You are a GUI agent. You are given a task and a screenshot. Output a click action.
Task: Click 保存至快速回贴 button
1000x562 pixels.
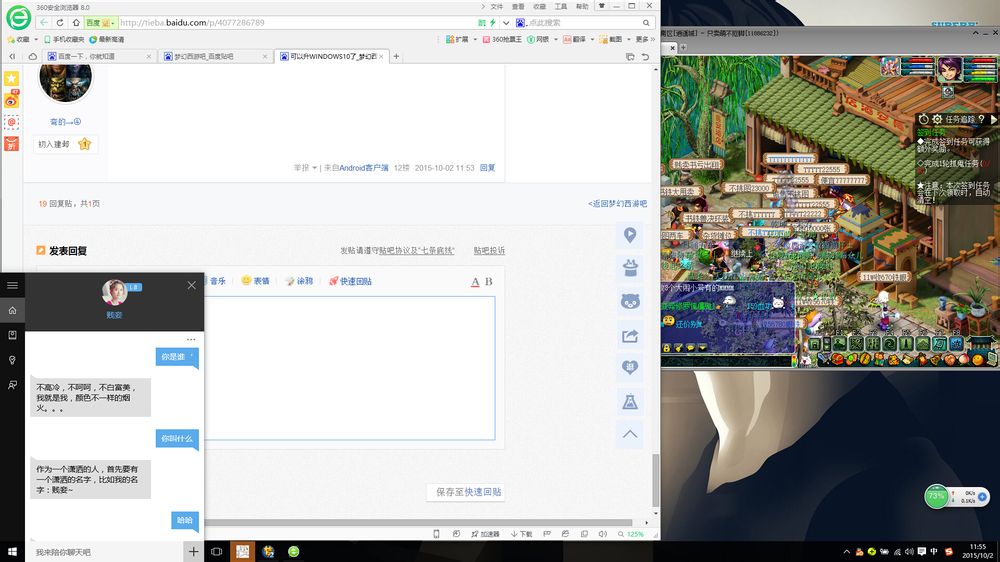tap(466, 492)
